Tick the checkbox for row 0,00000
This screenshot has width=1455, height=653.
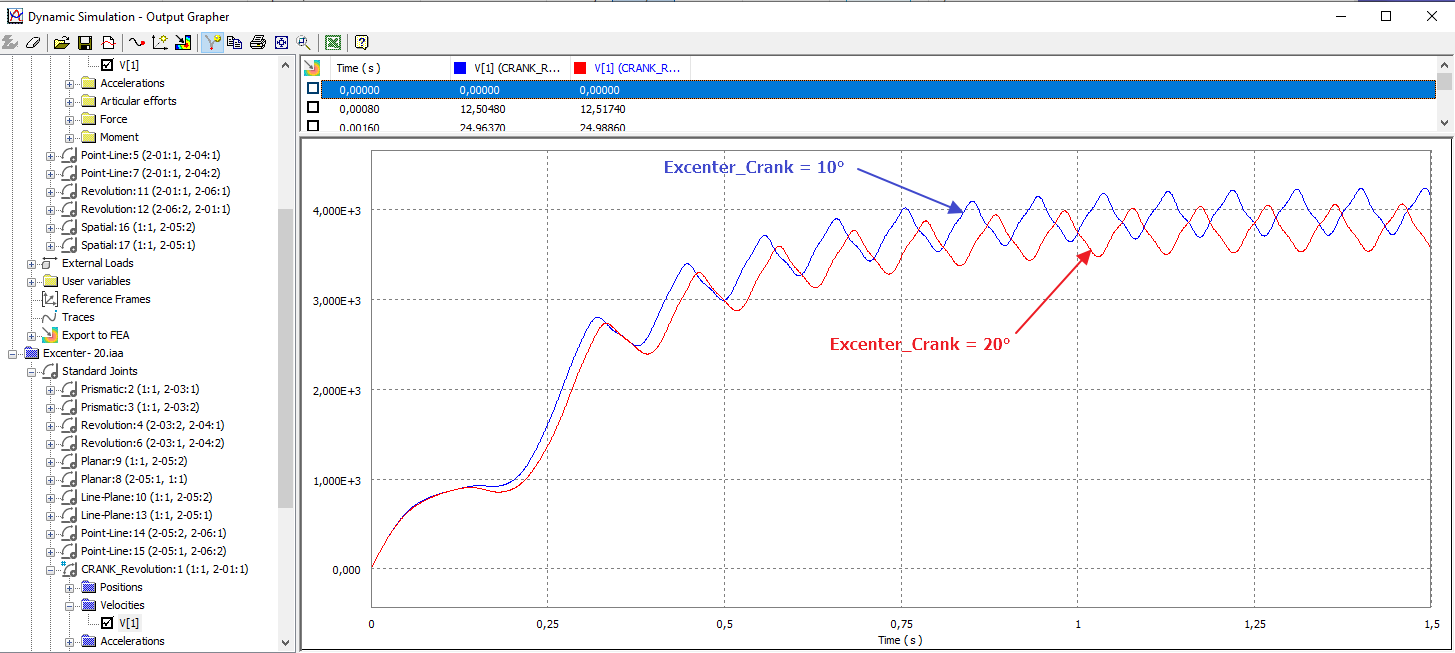313,89
